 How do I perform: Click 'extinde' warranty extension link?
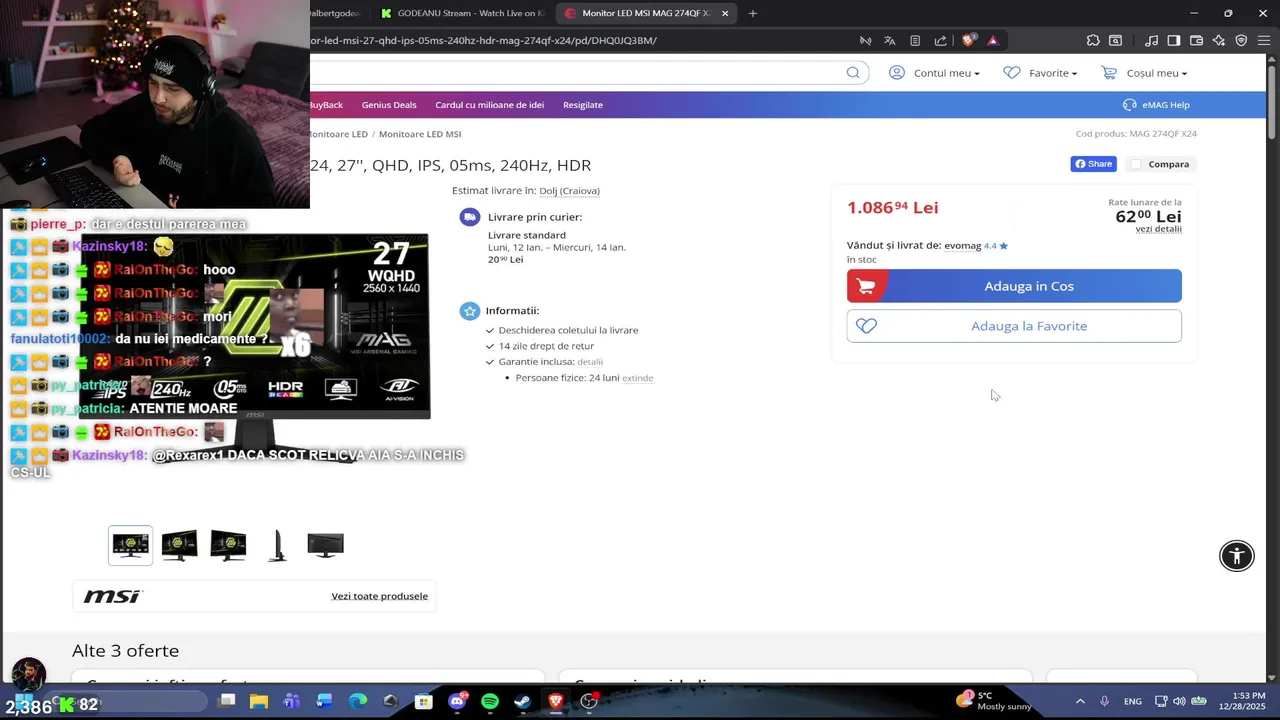click(637, 378)
